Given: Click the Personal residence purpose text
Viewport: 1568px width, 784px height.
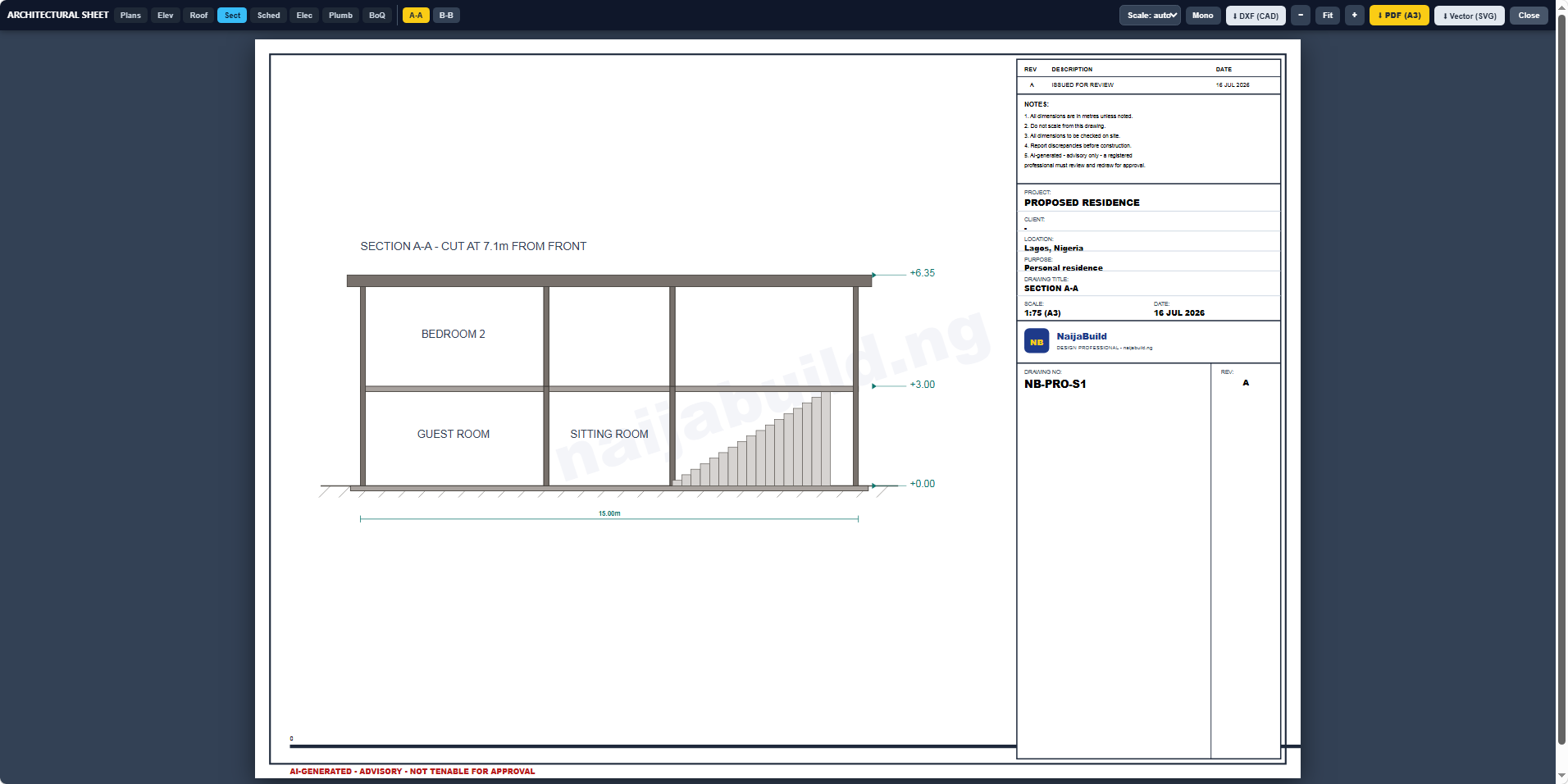Looking at the screenshot, I should click(x=1064, y=267).
